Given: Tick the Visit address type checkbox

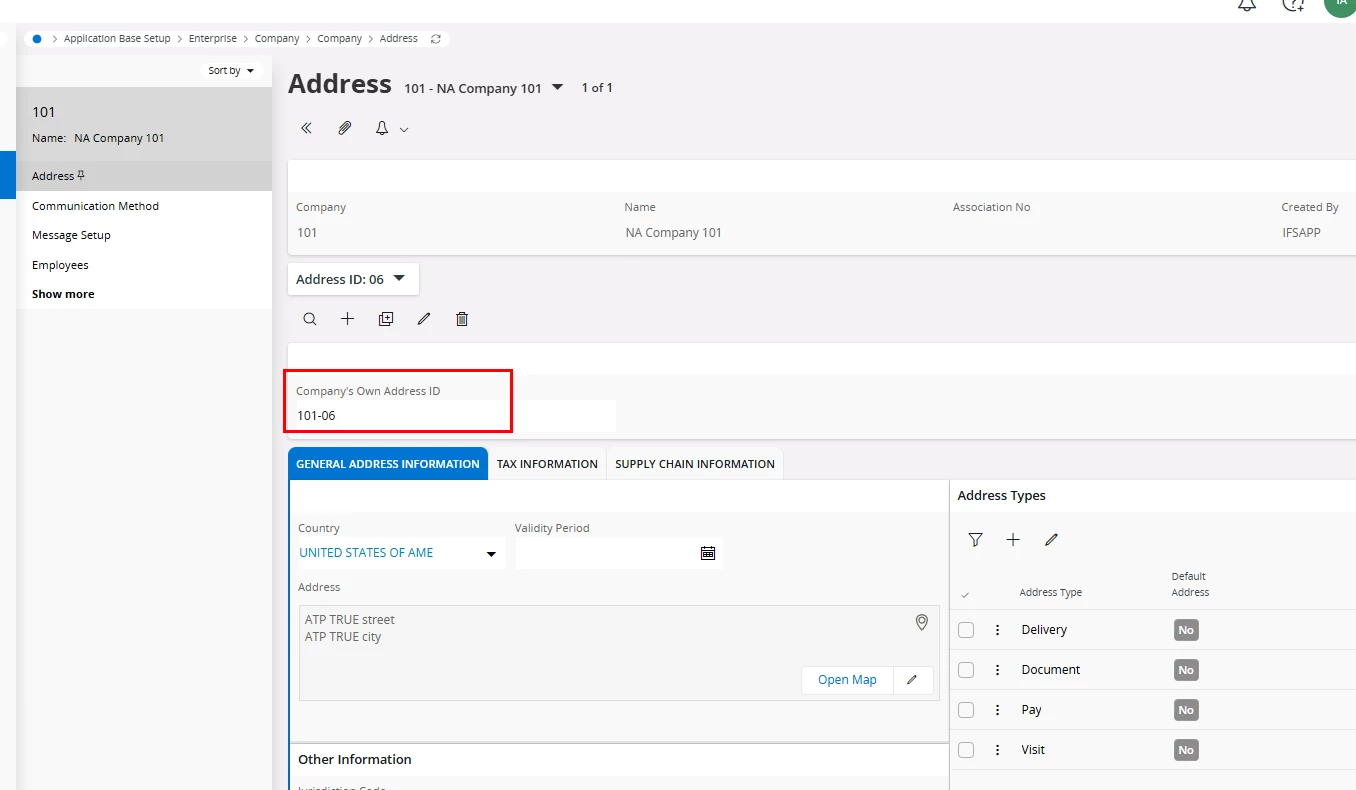Looking at the screenshot, I should (966, 750).
